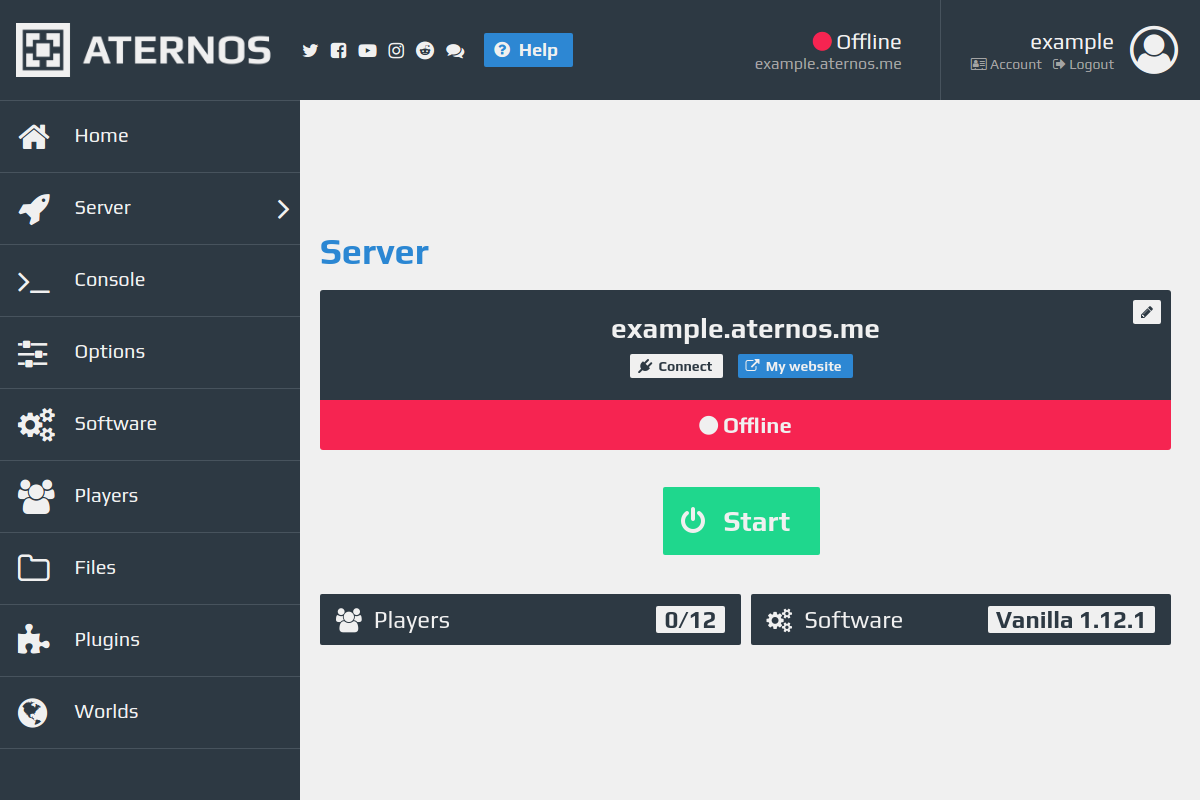Click the Aternos logo
Image resolution: width=1200 pixels, height=800 pixels.
click(x=143, y=50)
